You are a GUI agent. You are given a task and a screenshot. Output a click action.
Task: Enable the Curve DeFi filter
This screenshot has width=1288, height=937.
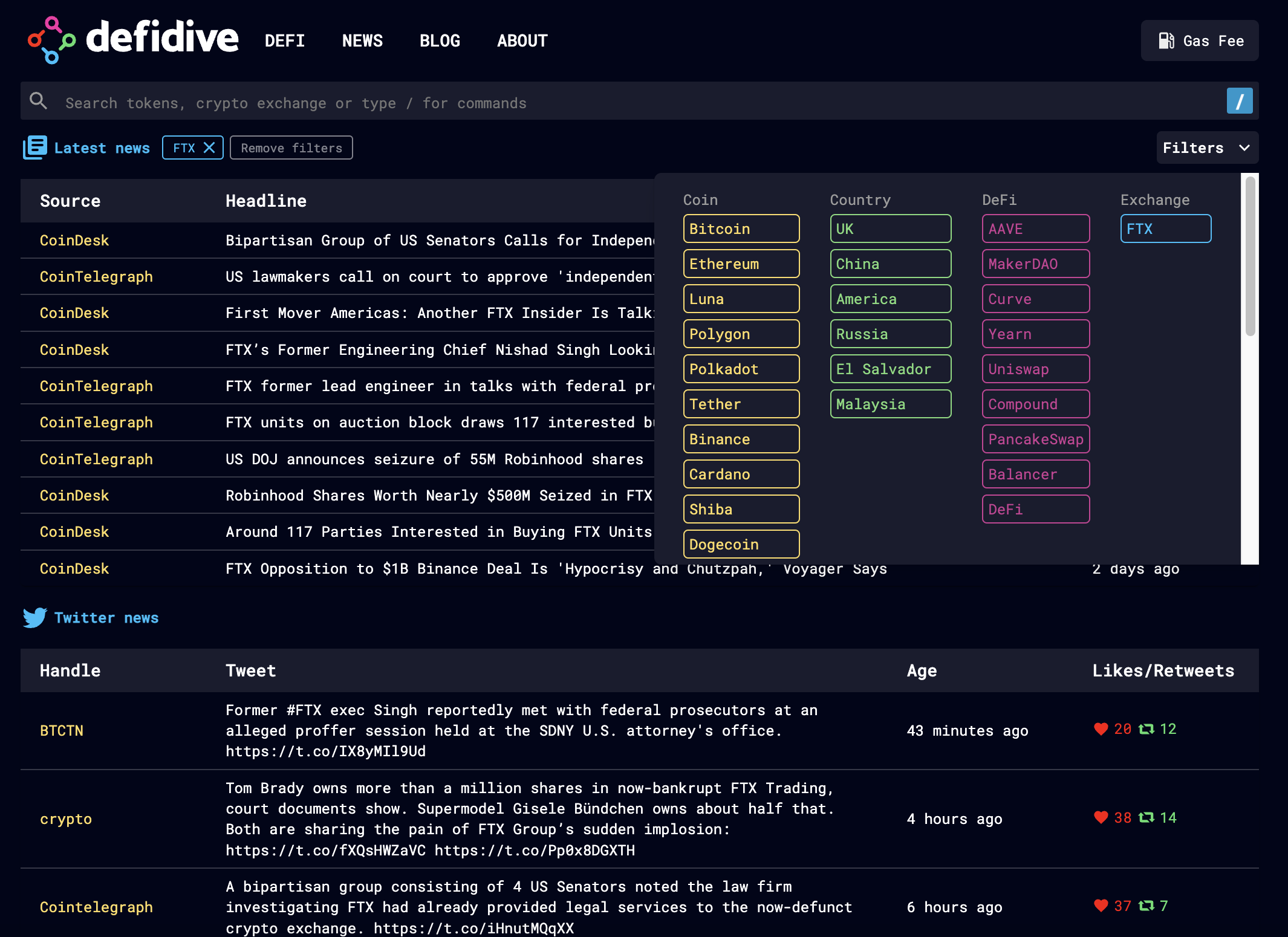coord(1036,299)
